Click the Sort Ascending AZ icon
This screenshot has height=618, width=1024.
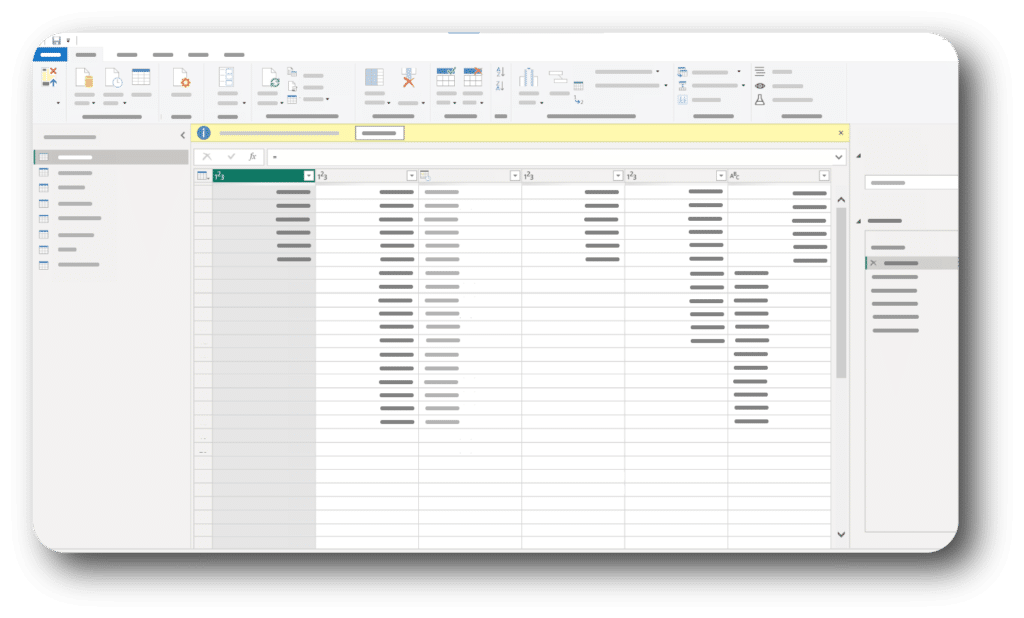point(499,72)
